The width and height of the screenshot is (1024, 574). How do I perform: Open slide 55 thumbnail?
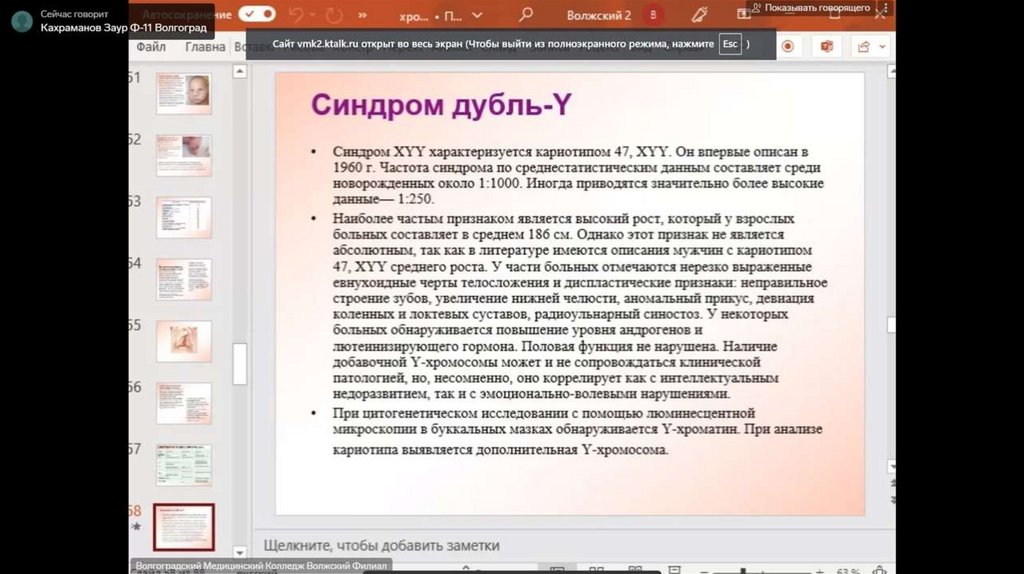184,341
